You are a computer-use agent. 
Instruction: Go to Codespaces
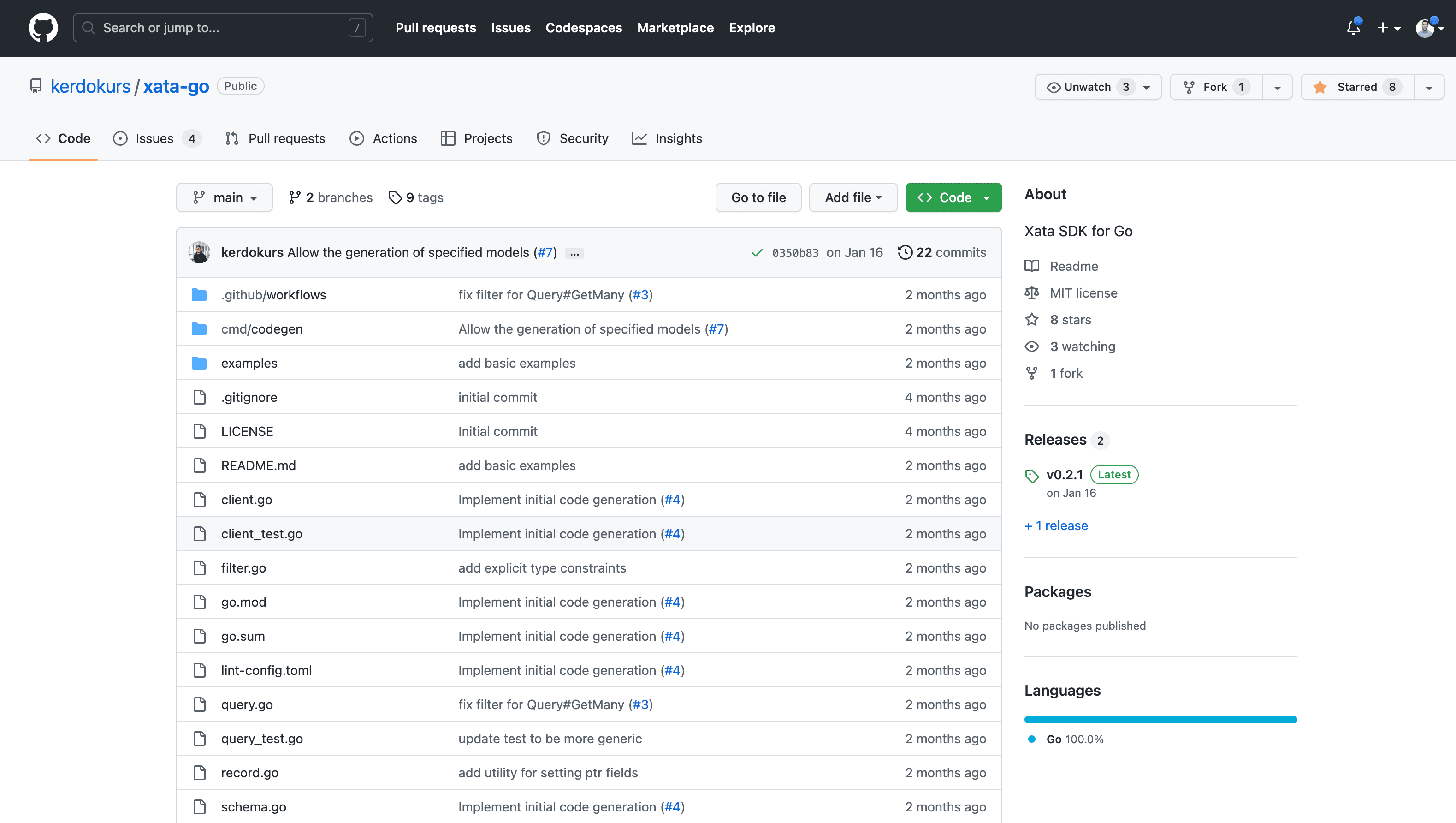click(x=583, y=28)
